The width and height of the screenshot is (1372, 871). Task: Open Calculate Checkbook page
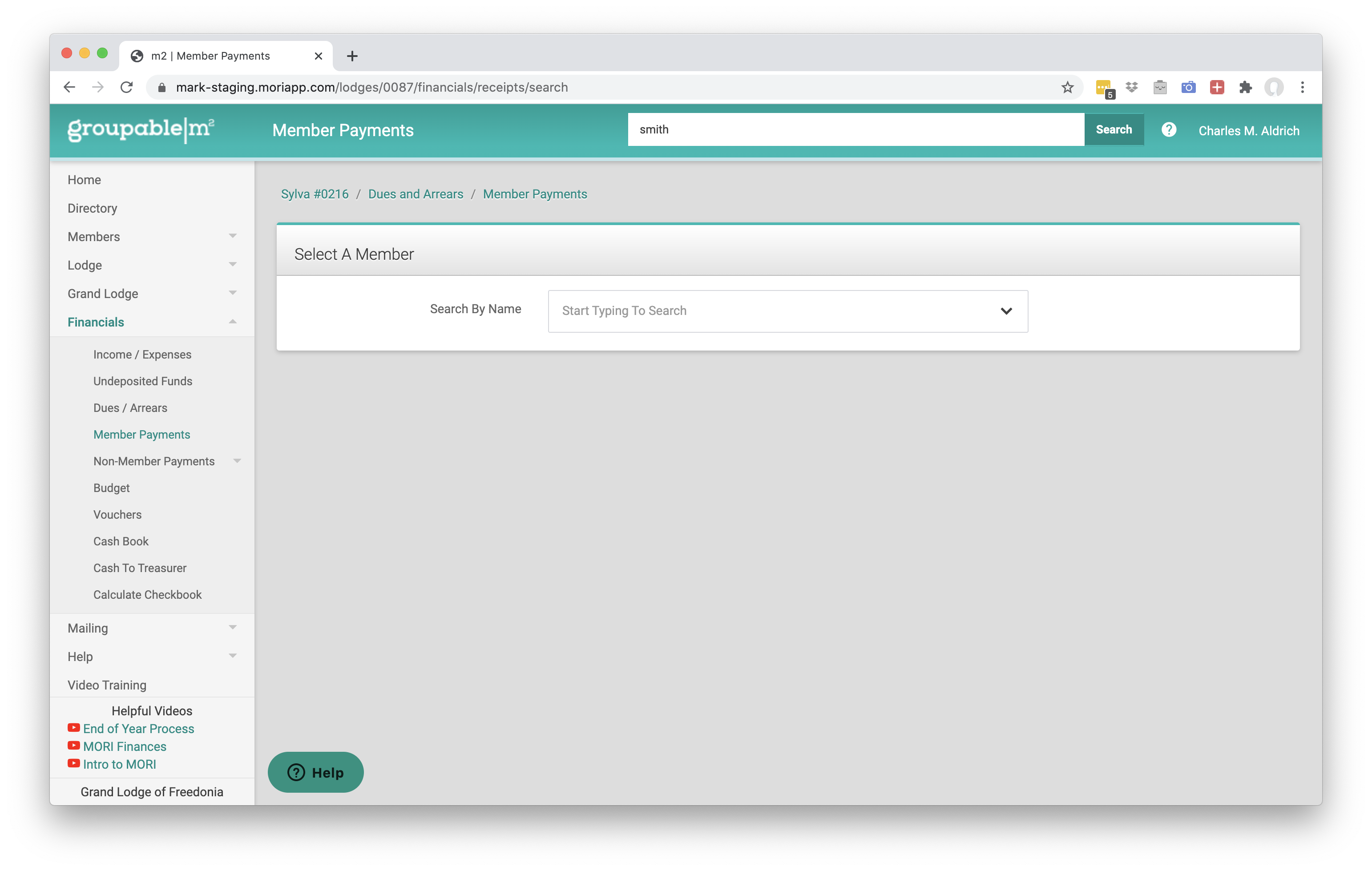(x=148, y=595)
